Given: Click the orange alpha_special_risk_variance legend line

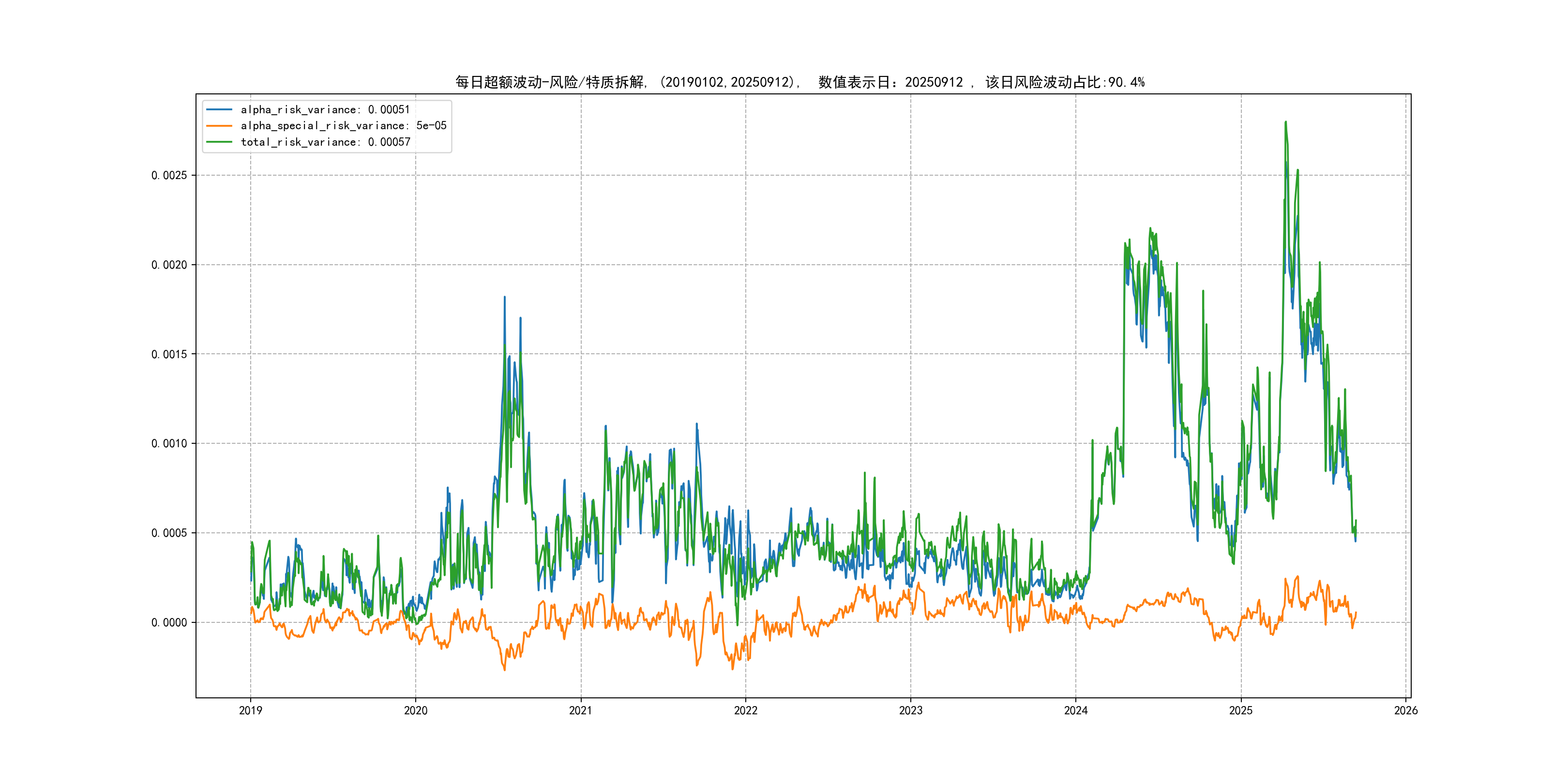Looking at the screenshot, I should click(219, 126).
